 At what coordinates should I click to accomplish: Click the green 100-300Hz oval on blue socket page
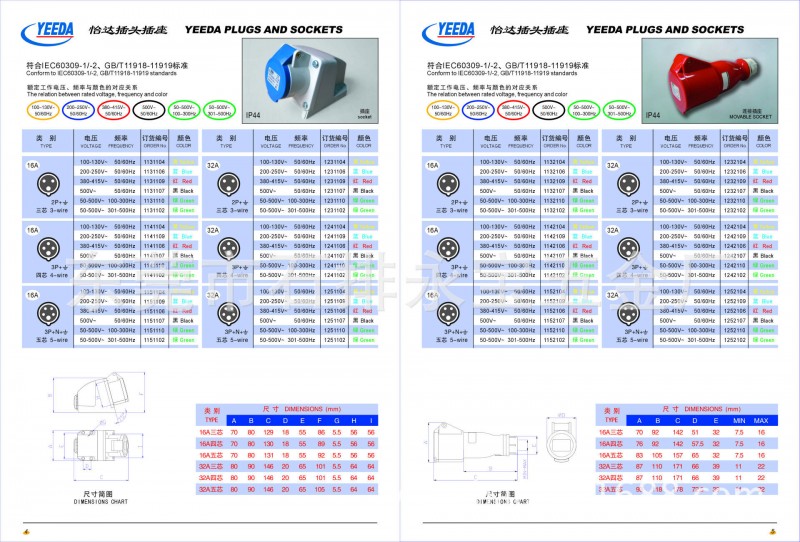[x=184, y=110]
